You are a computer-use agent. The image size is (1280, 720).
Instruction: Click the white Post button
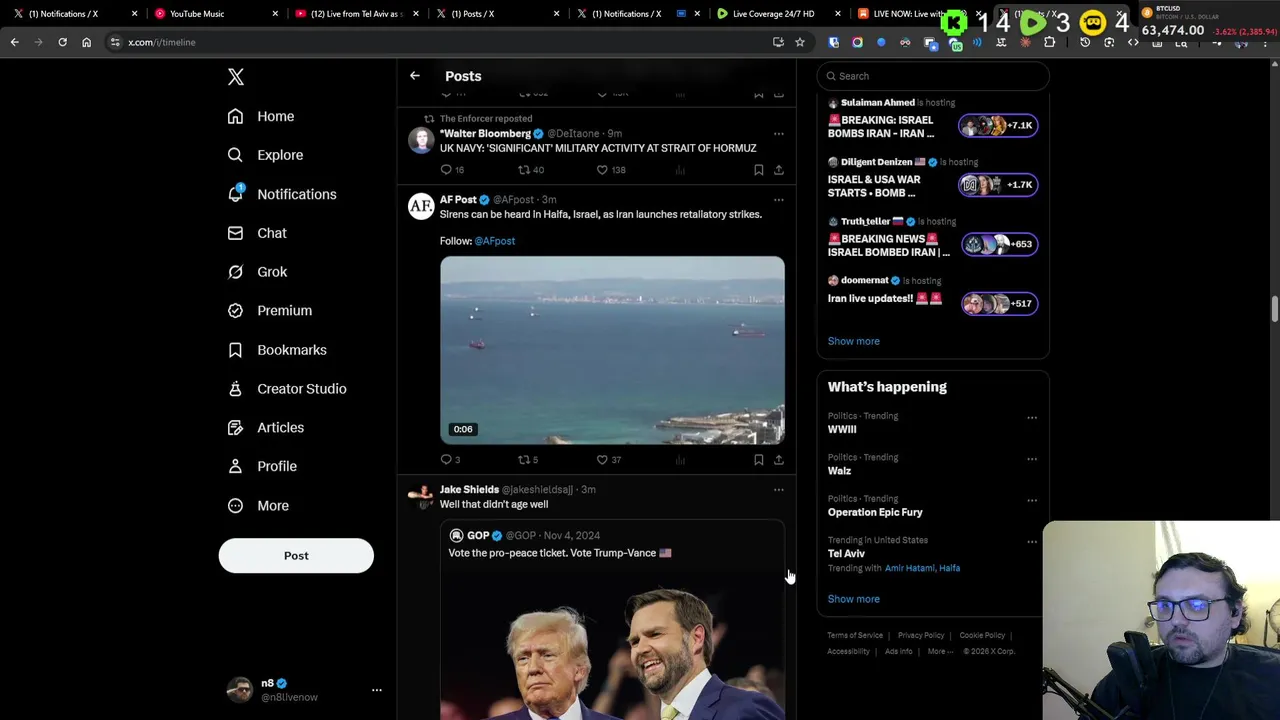(296, 556)
